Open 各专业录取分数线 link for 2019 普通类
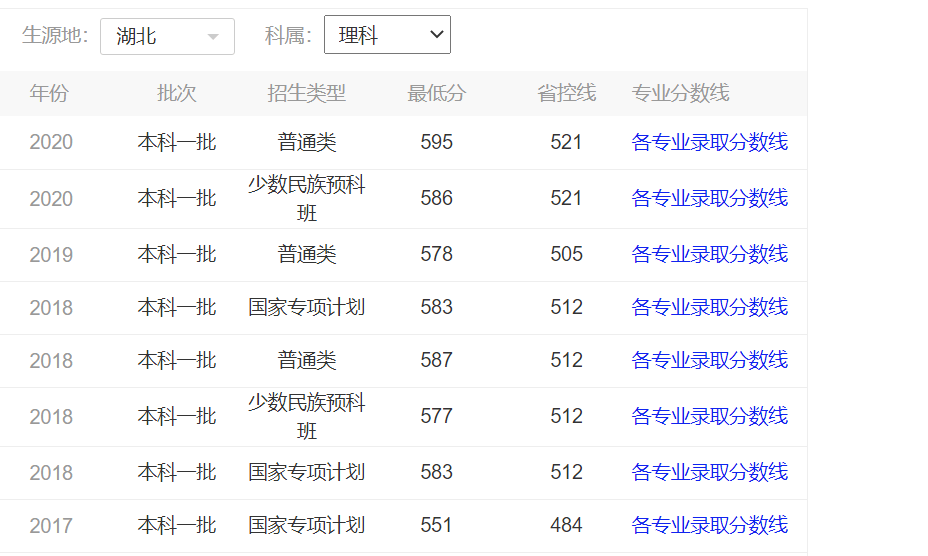 pyautogui.click(x=710, y=254)
